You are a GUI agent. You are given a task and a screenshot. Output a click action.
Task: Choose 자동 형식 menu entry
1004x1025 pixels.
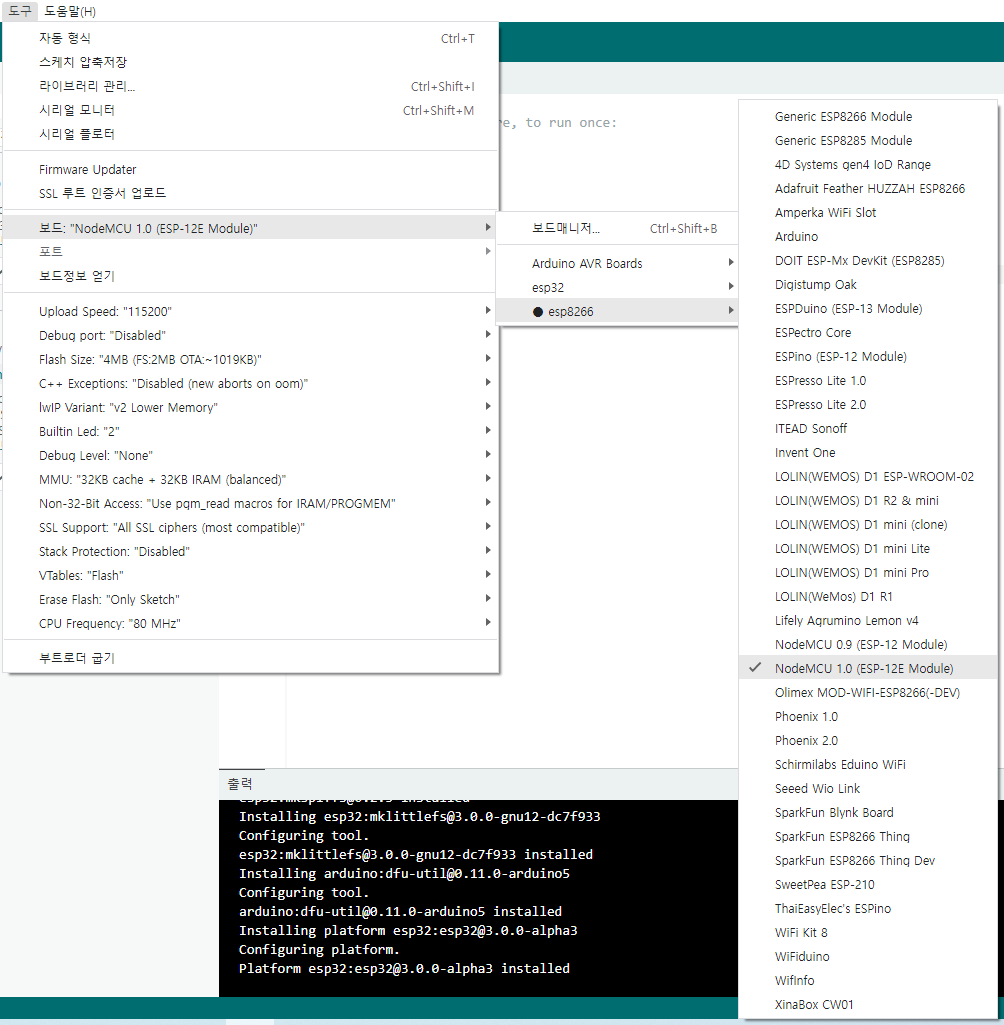pos(251,39)
